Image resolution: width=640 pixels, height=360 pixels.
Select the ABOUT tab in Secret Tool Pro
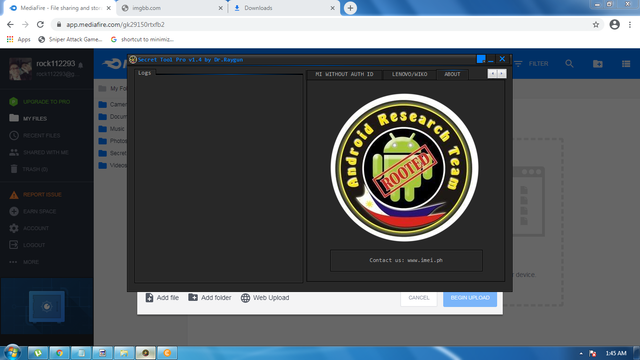pyautogui.click(x=452, y=74)
